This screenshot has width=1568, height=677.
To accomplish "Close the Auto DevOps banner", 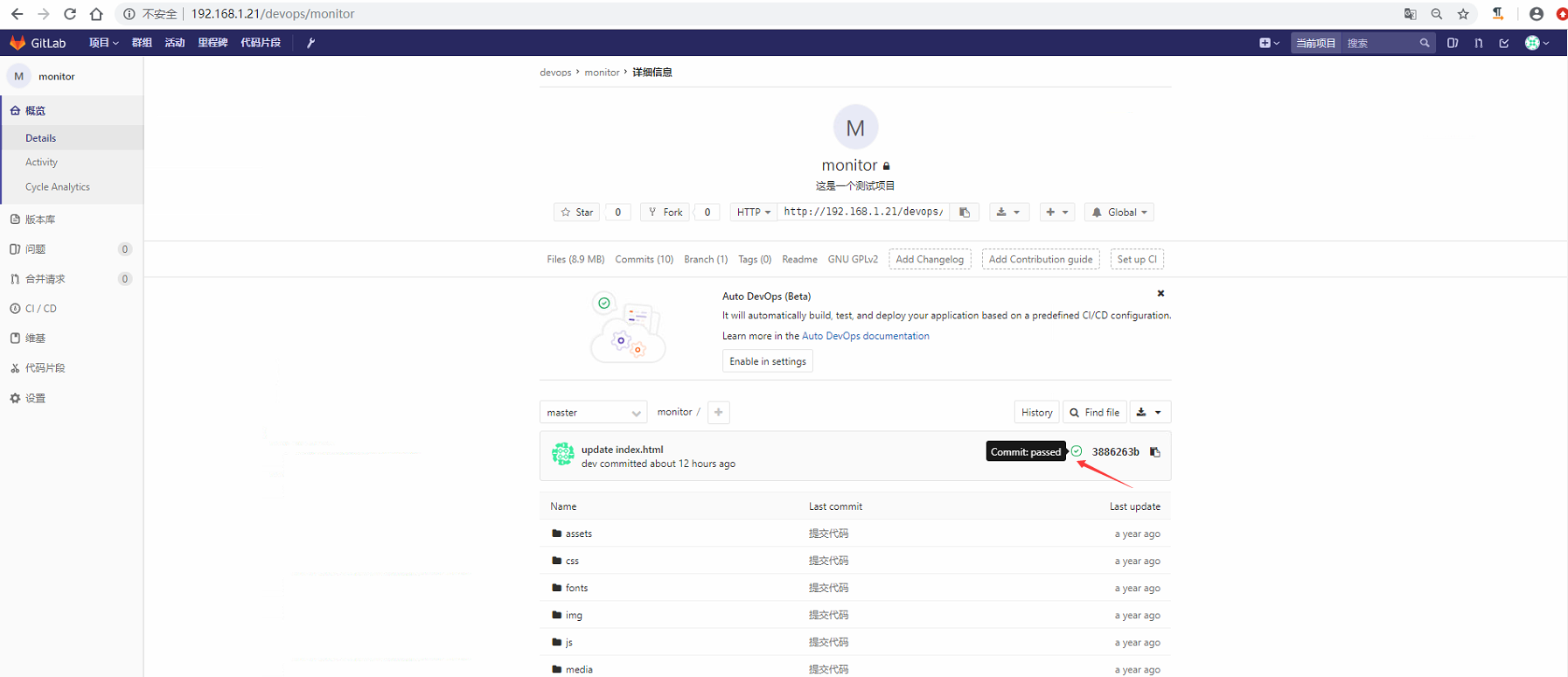I will click(1160, 294).
